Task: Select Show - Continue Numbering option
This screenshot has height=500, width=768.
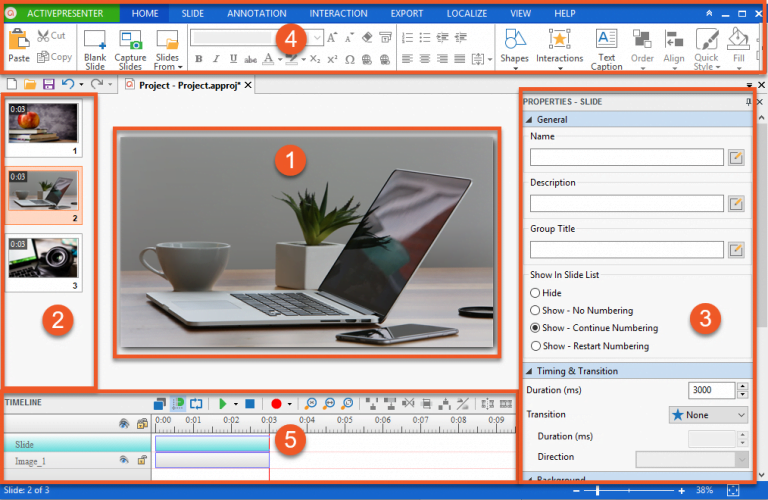Action: tap(535, 328)
